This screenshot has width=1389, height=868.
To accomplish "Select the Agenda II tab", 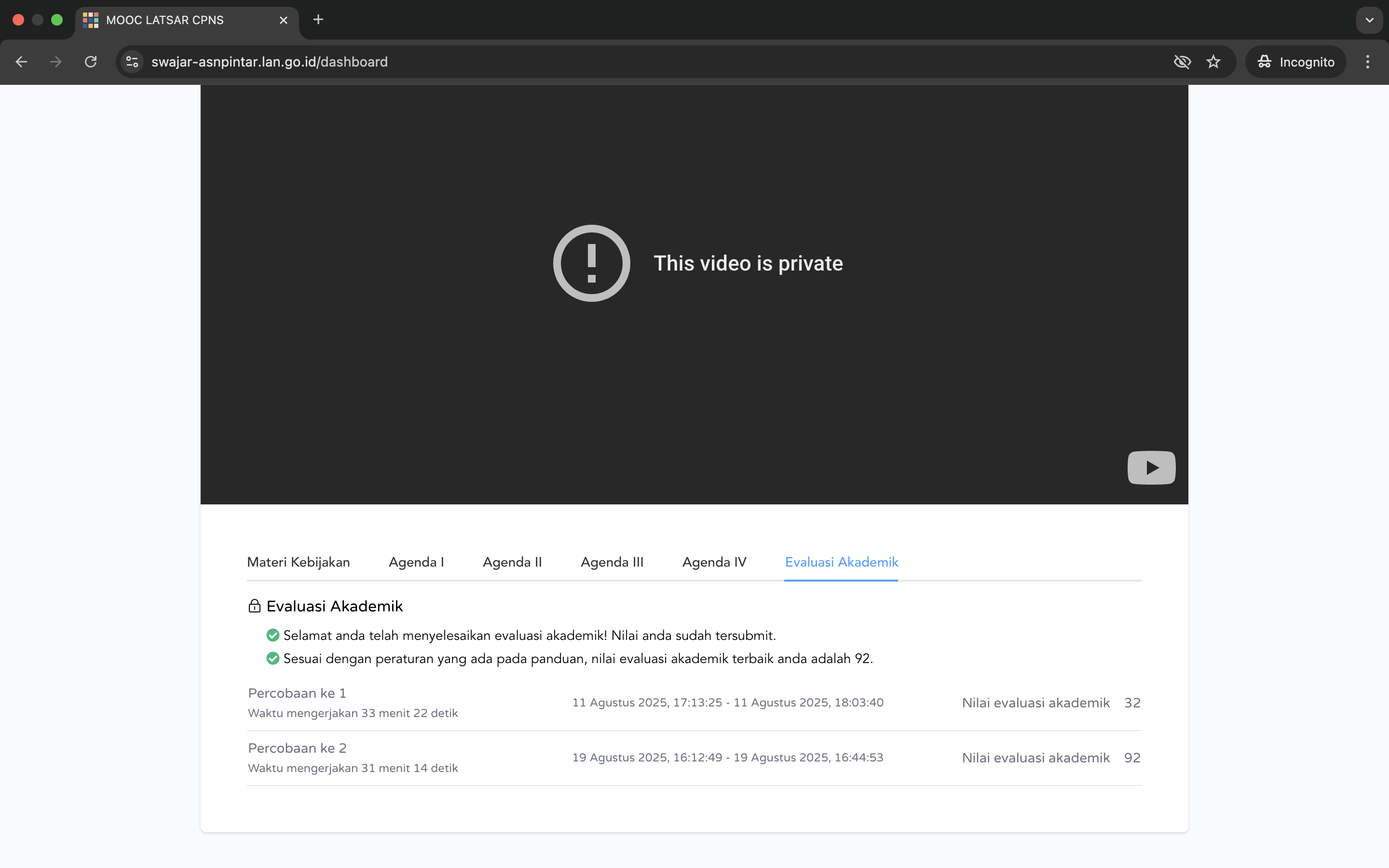I will (x=512, y=562).
